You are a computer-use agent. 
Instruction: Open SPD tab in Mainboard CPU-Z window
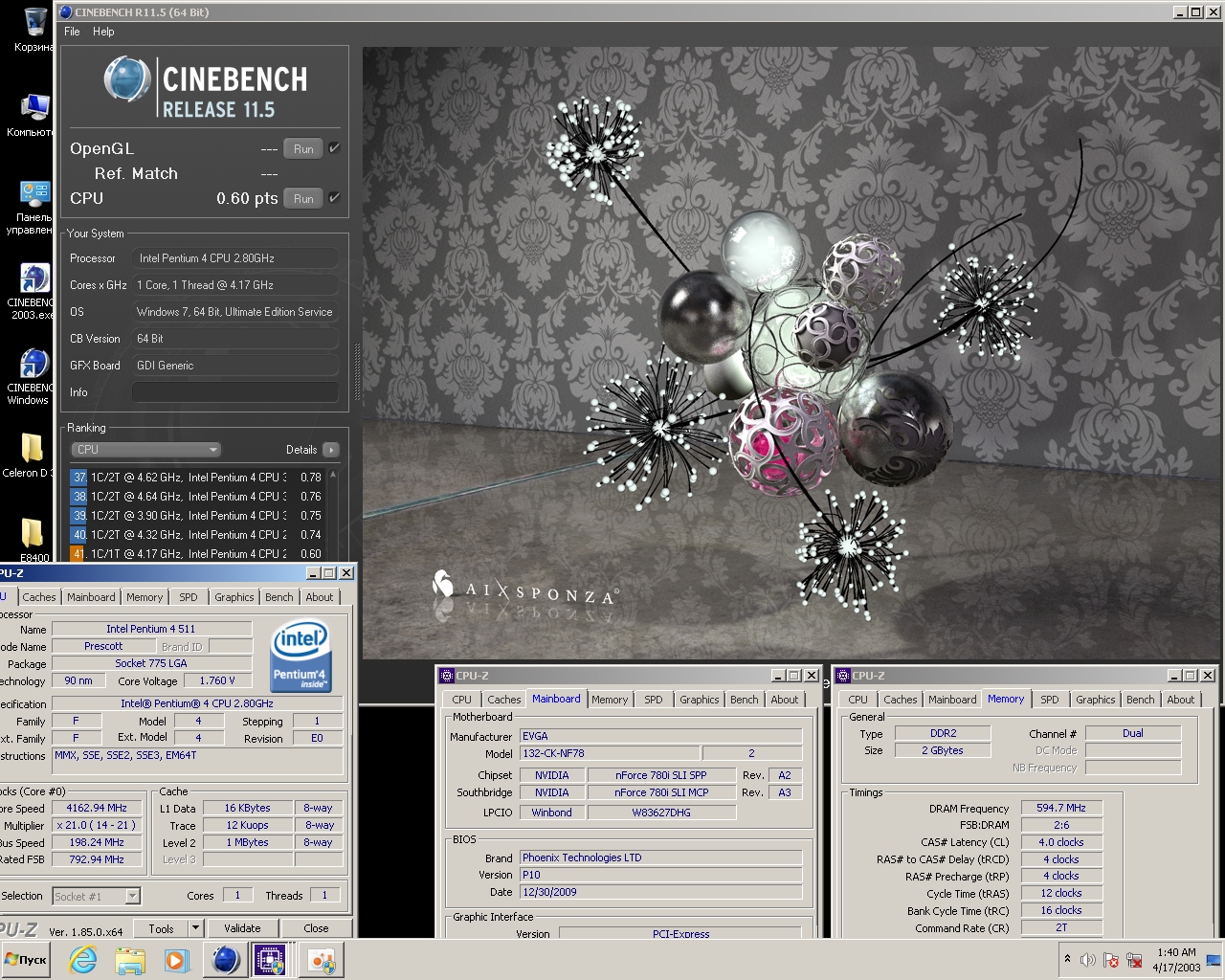pos(654,700)
